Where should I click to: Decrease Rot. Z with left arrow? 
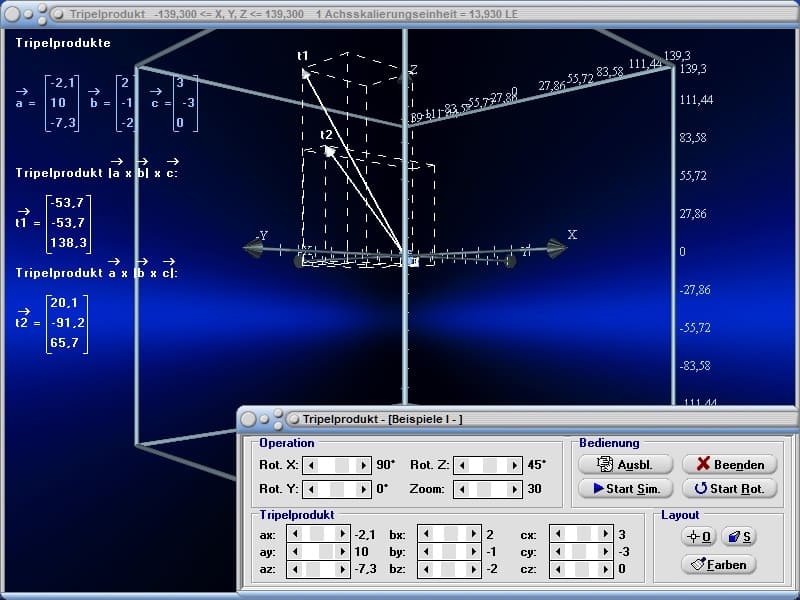(462, 465)
